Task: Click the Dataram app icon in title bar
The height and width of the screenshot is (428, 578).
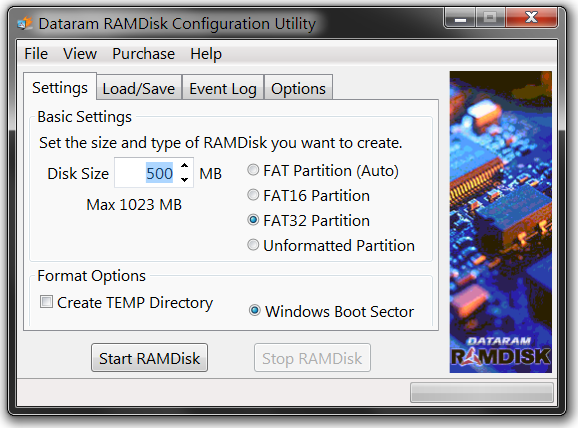Action: [24, 23]
